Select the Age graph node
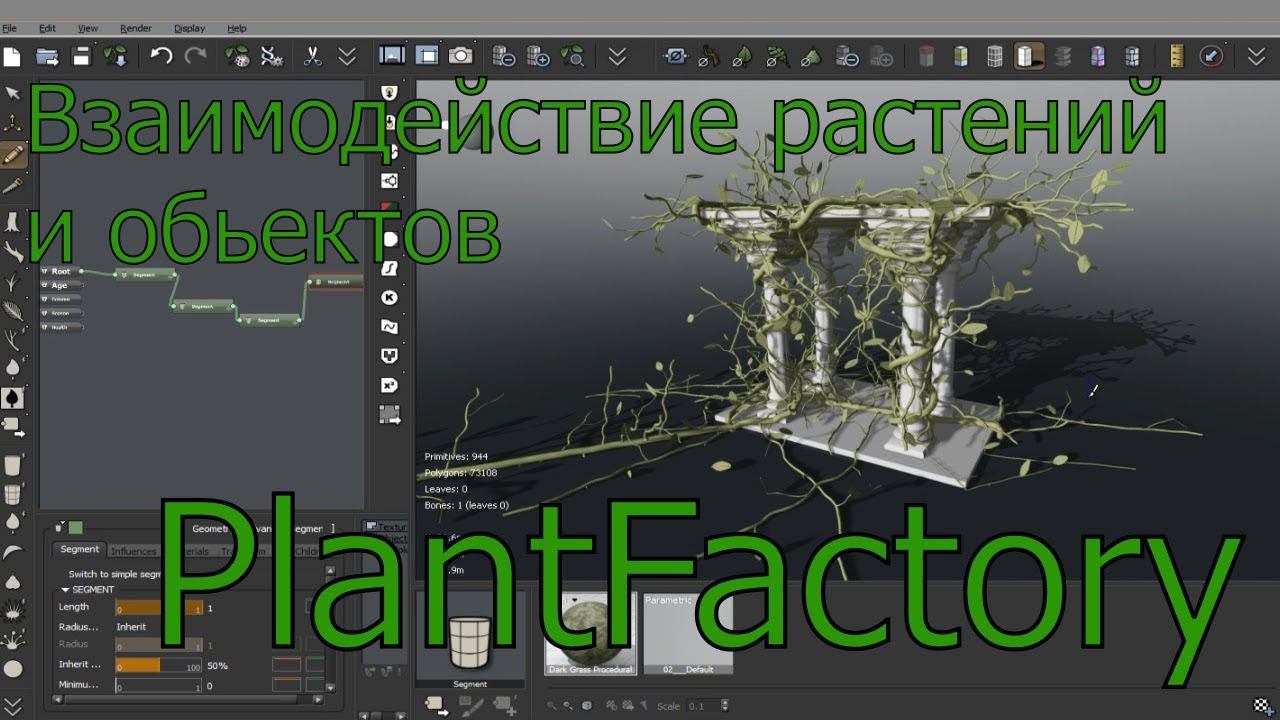Screen dimensions: 1280x720 click(x=60, y=285)
